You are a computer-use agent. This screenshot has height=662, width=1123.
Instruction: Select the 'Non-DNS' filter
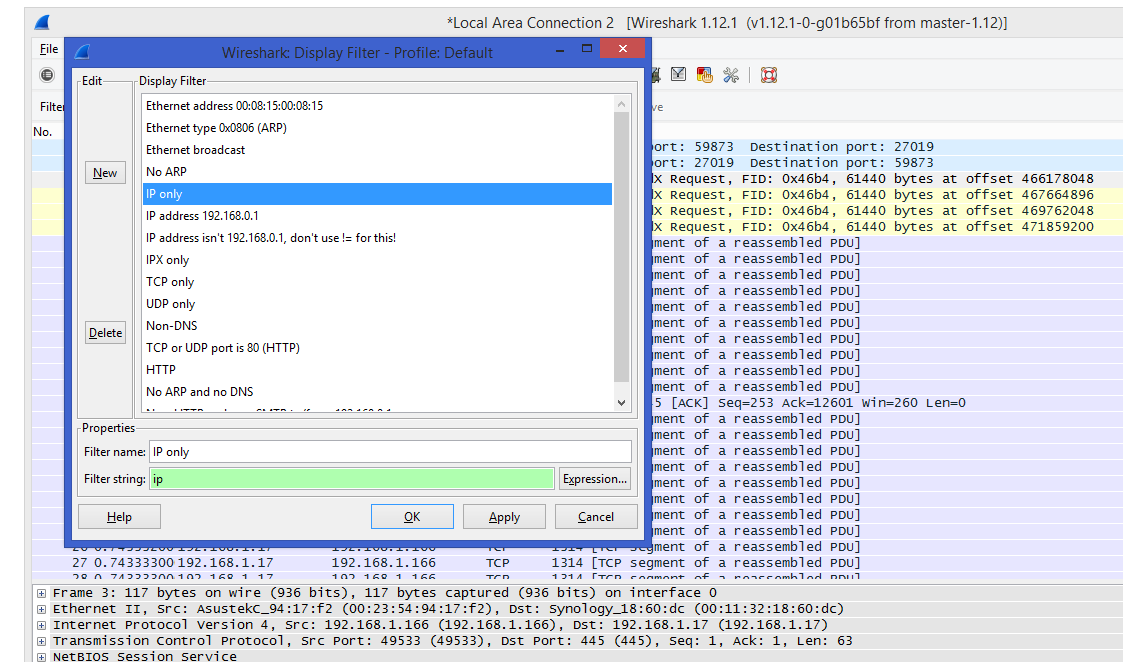click(x=377, y=326)
